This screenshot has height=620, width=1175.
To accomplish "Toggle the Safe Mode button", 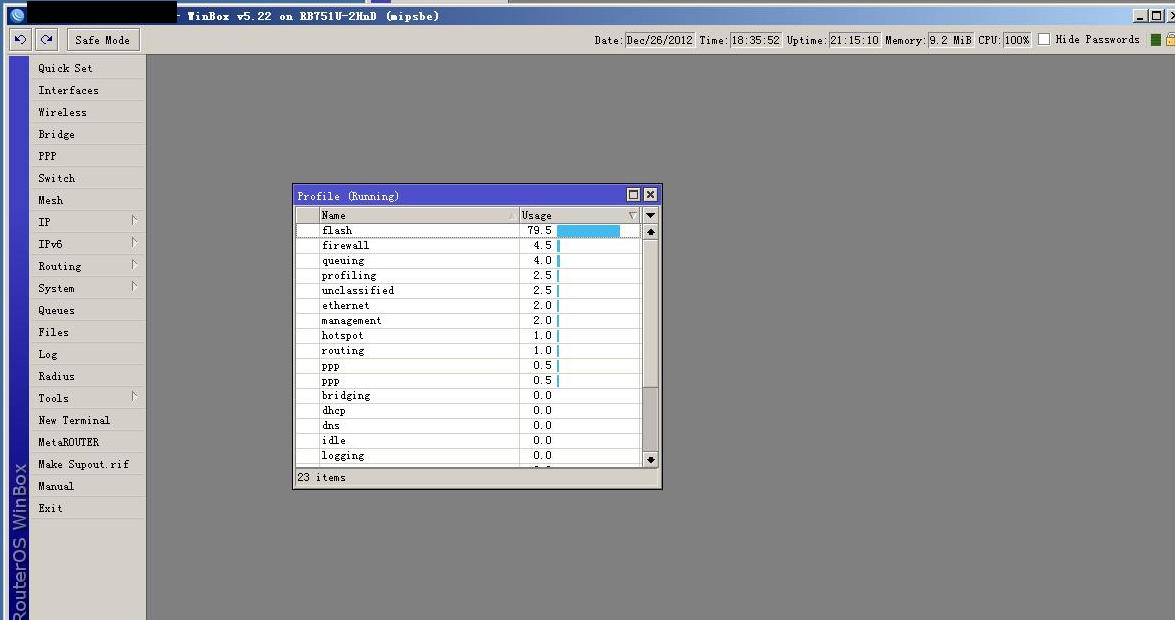I will pyautogui.click(x=103, y=40).
